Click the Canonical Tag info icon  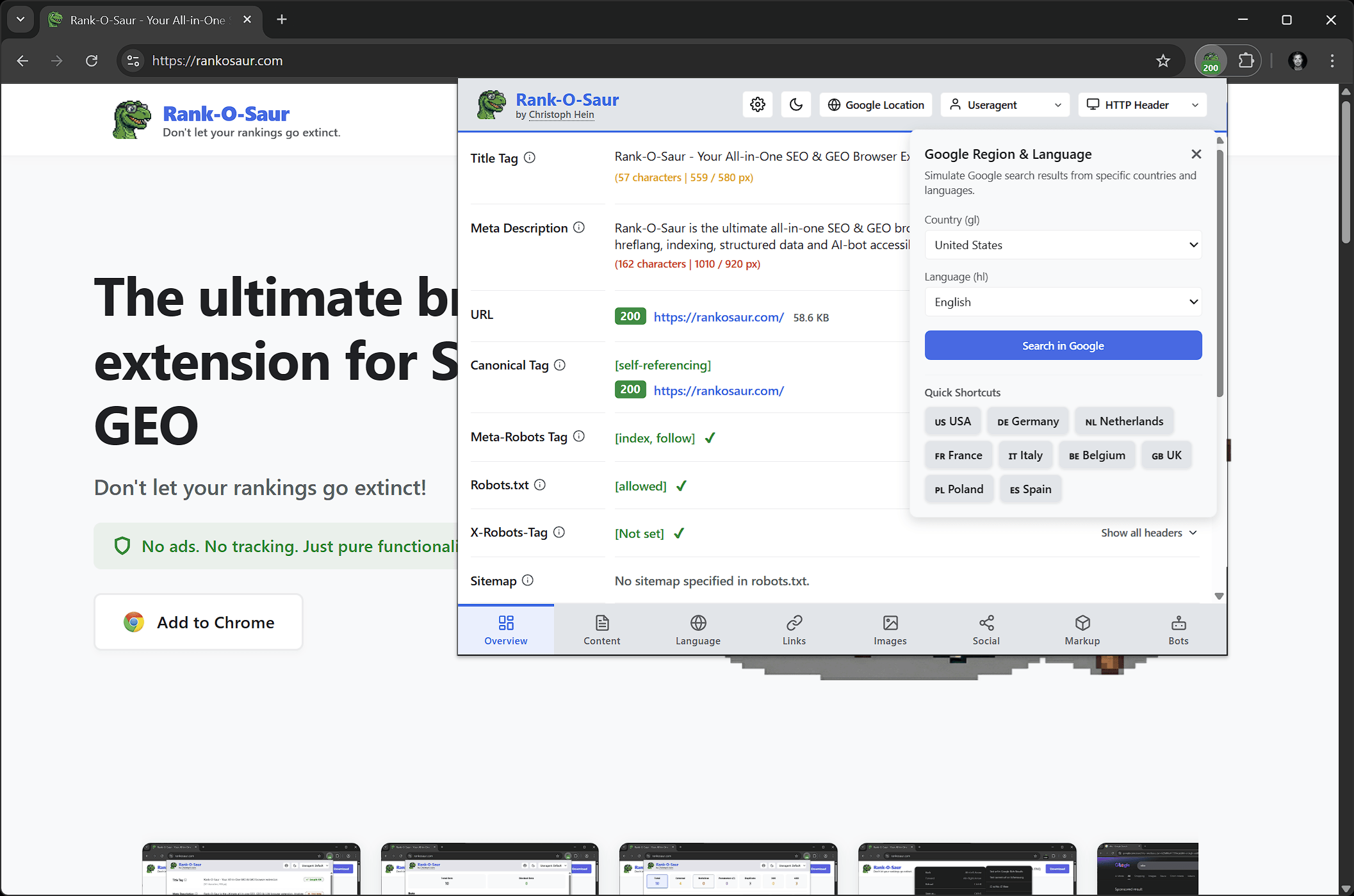pyautogui.click(x=560, y=365)
